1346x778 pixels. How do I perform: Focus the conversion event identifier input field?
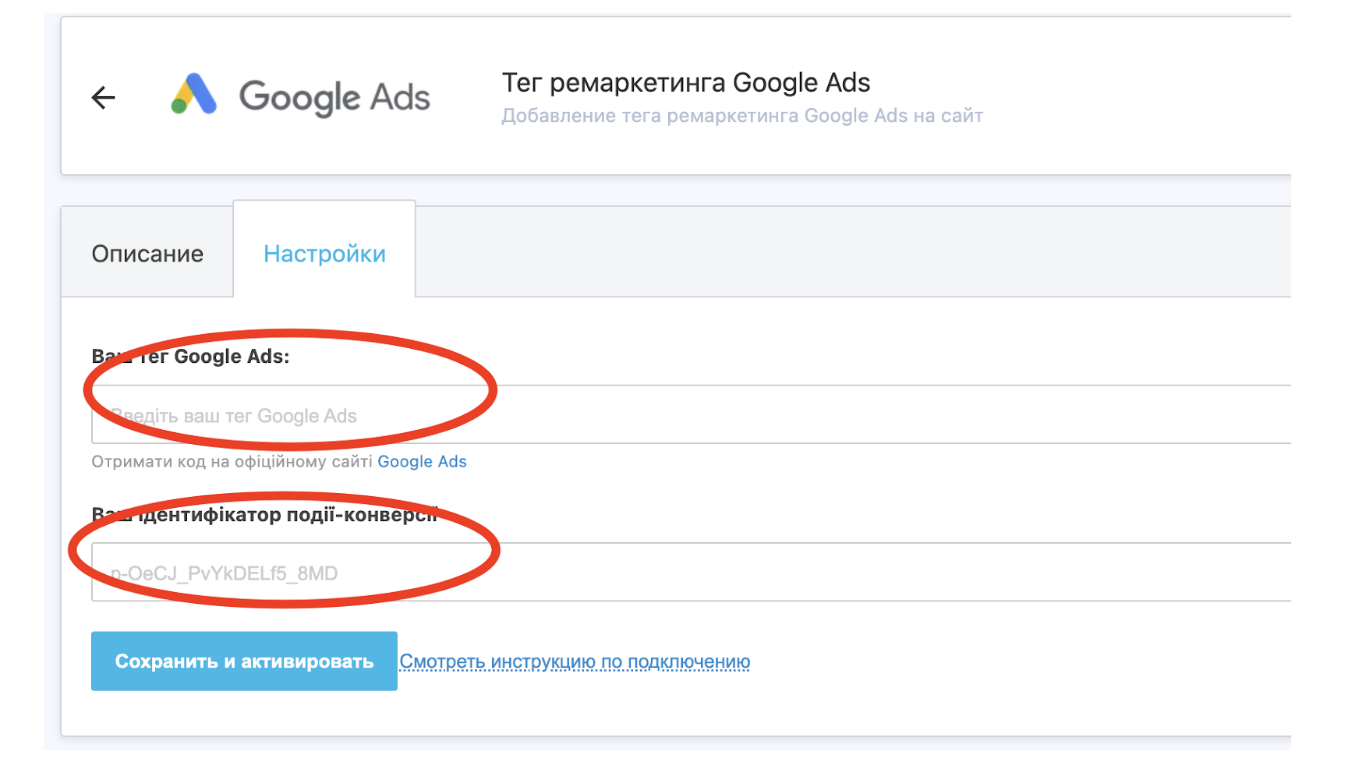click(691, 573)
